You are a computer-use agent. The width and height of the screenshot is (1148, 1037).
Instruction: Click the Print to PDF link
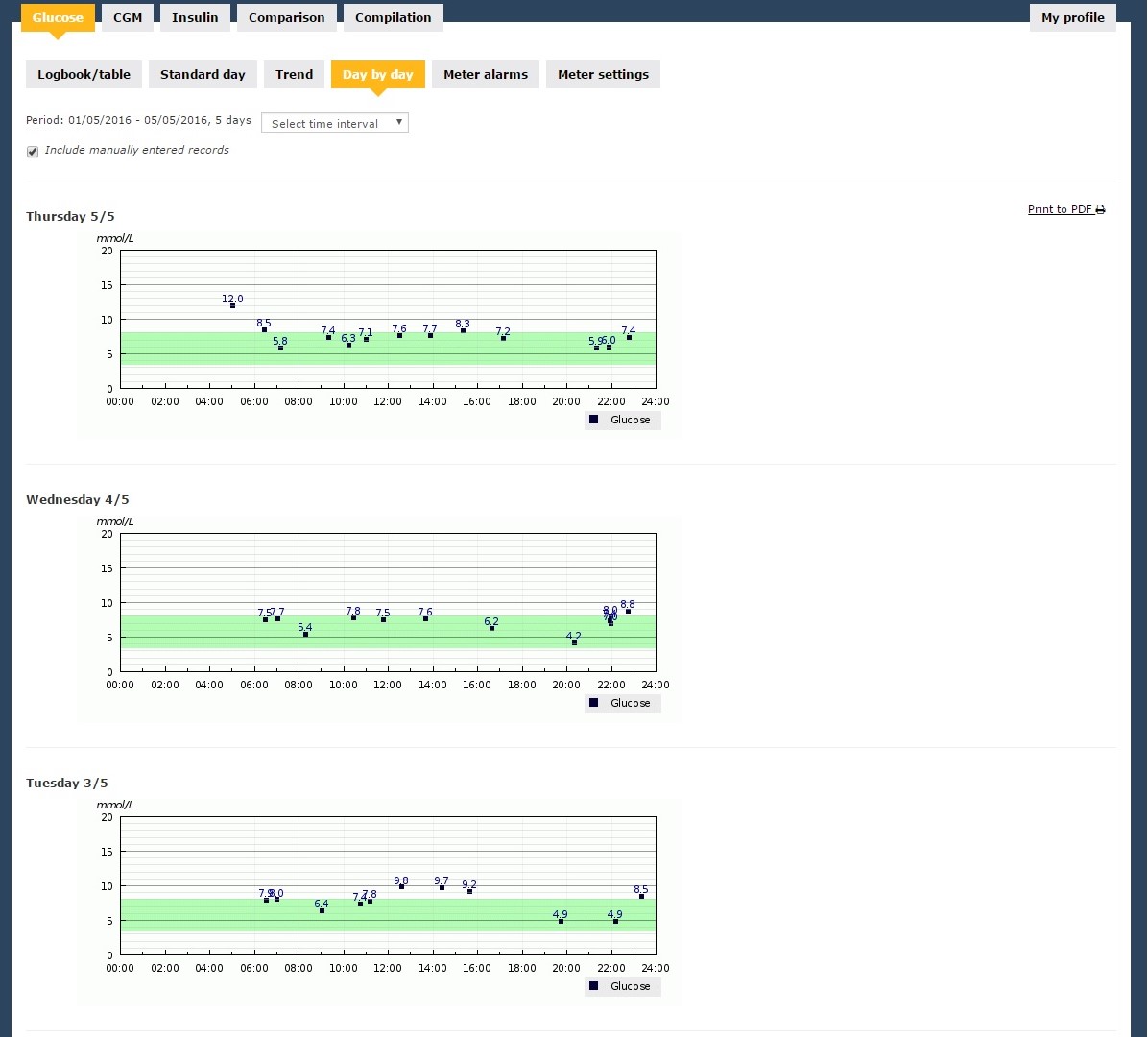pos(1060,210)
